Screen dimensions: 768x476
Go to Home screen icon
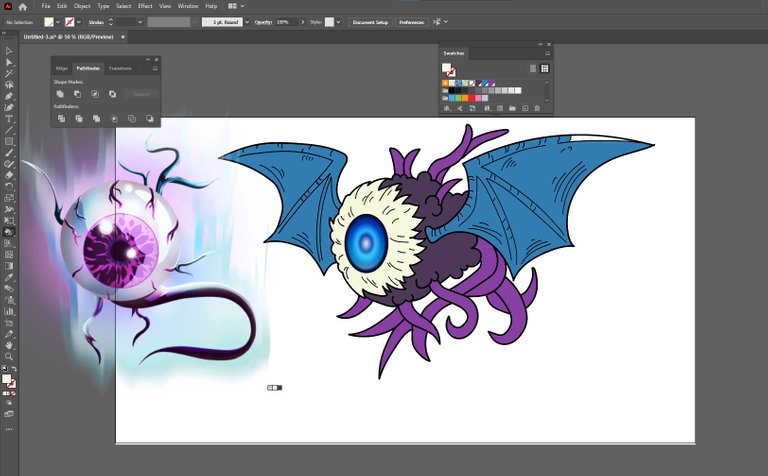coord(23,7)
